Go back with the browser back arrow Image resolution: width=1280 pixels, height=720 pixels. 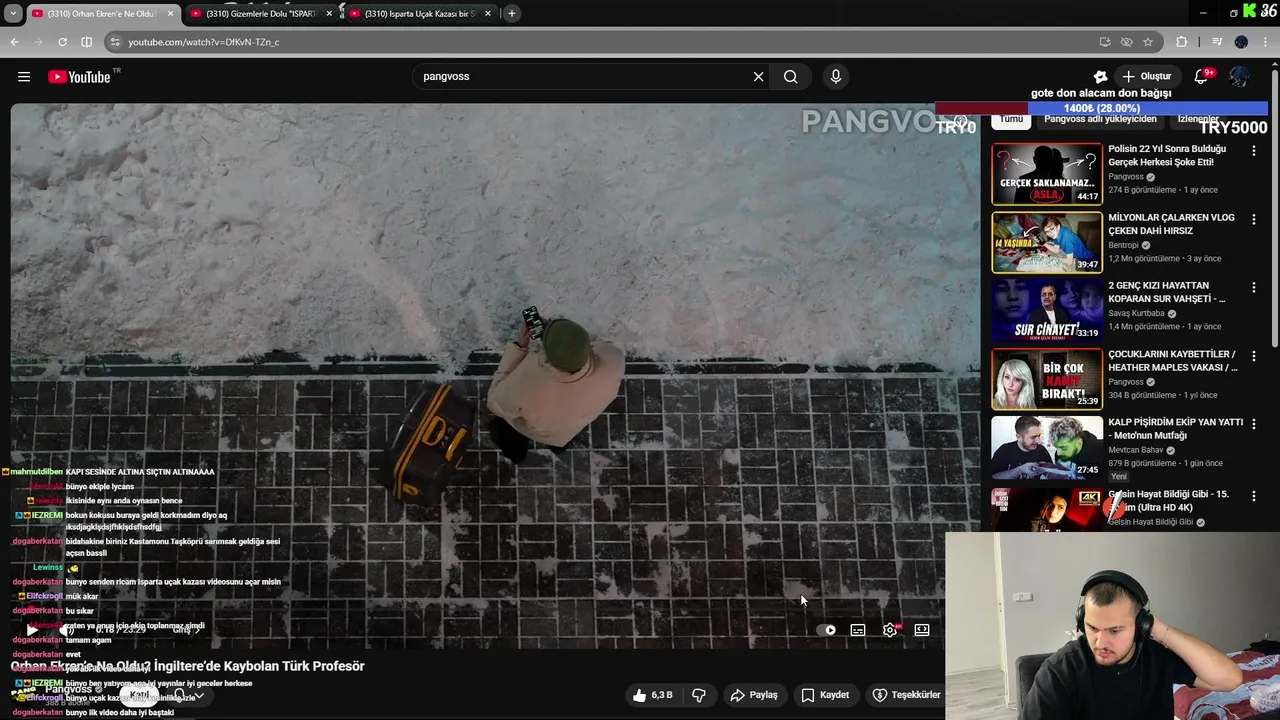pyautogui.click(x=14, y=42)
